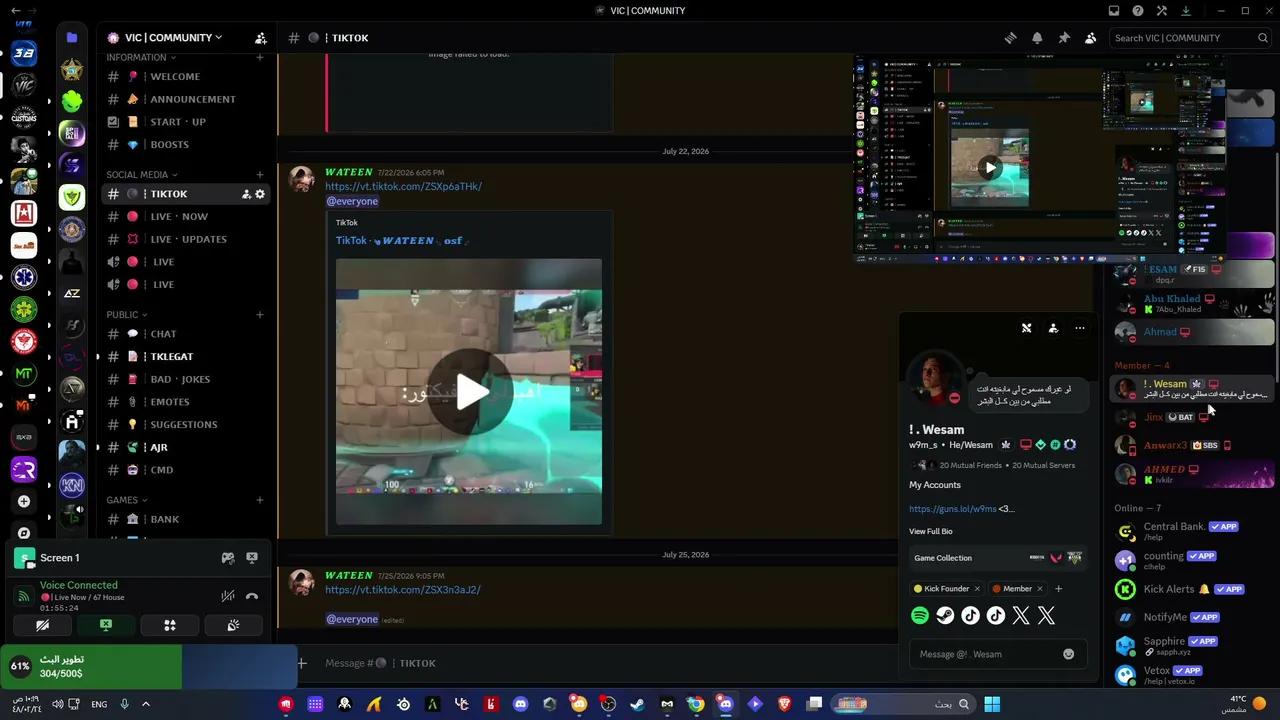Open voice connection signal details
Image resolution: width=1280 pixels, height=720 pixels.
24,596
